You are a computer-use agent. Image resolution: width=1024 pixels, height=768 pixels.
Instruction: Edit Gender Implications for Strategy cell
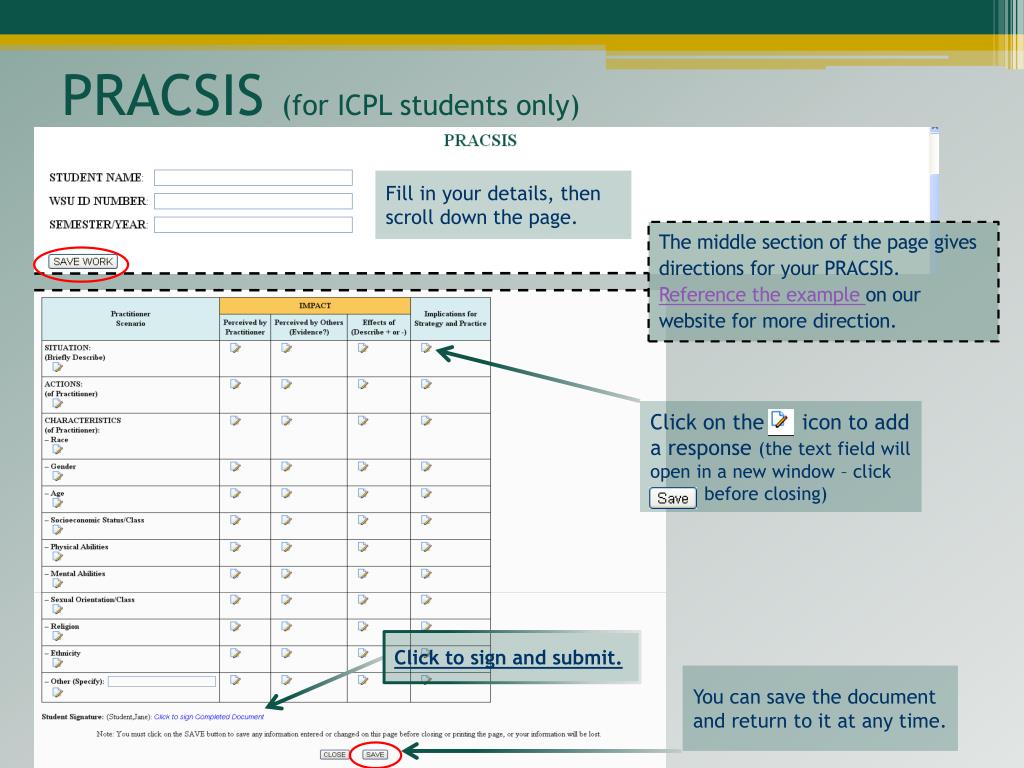click(x=426, y=467)
